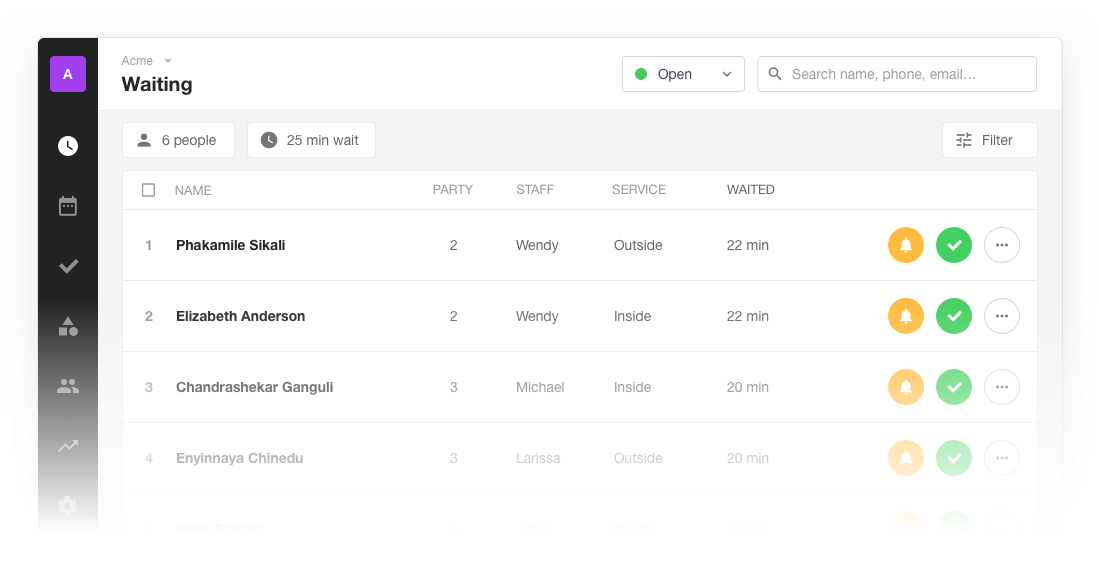Open the analytics trend icon in sidebar

68,446
